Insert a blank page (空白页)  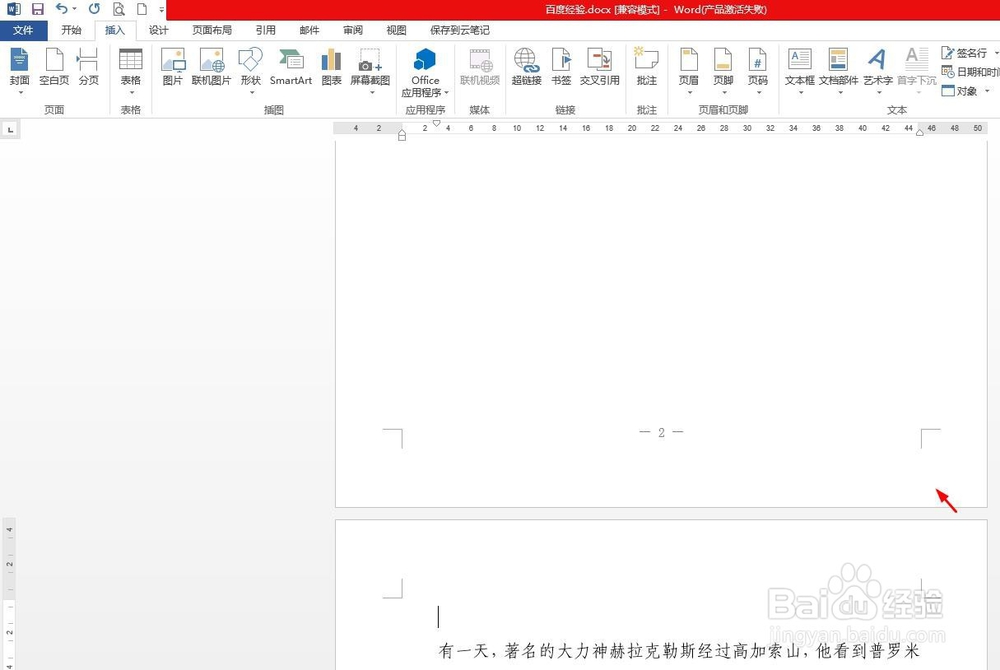(54, 68)
